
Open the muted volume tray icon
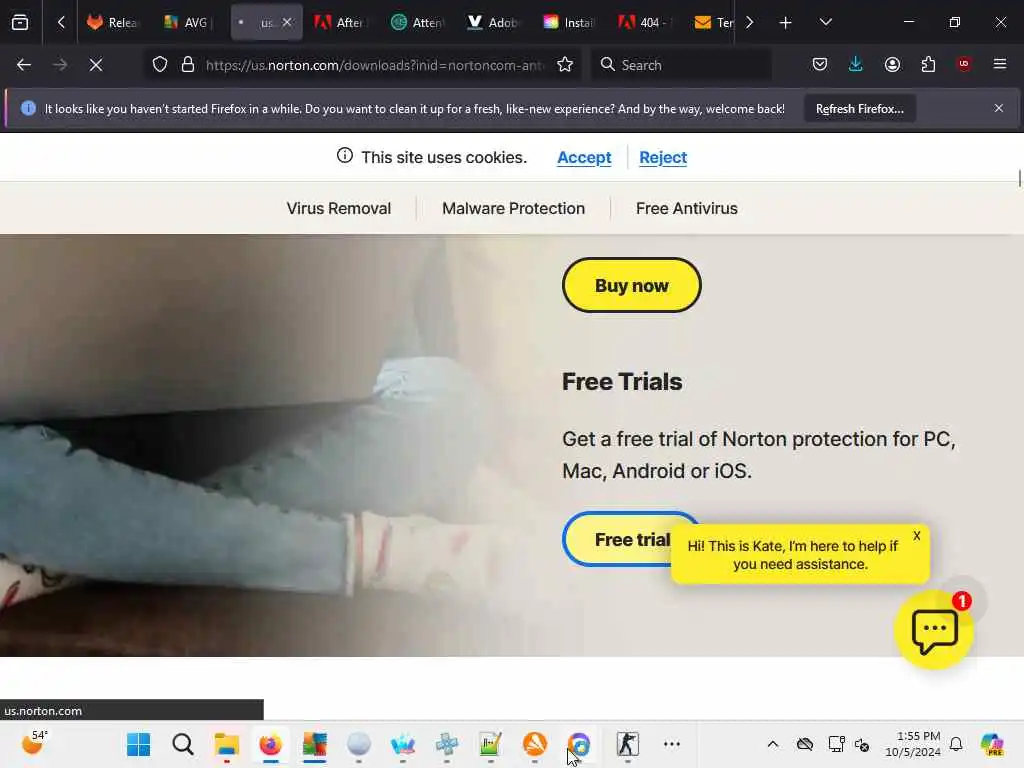[861, 744]
